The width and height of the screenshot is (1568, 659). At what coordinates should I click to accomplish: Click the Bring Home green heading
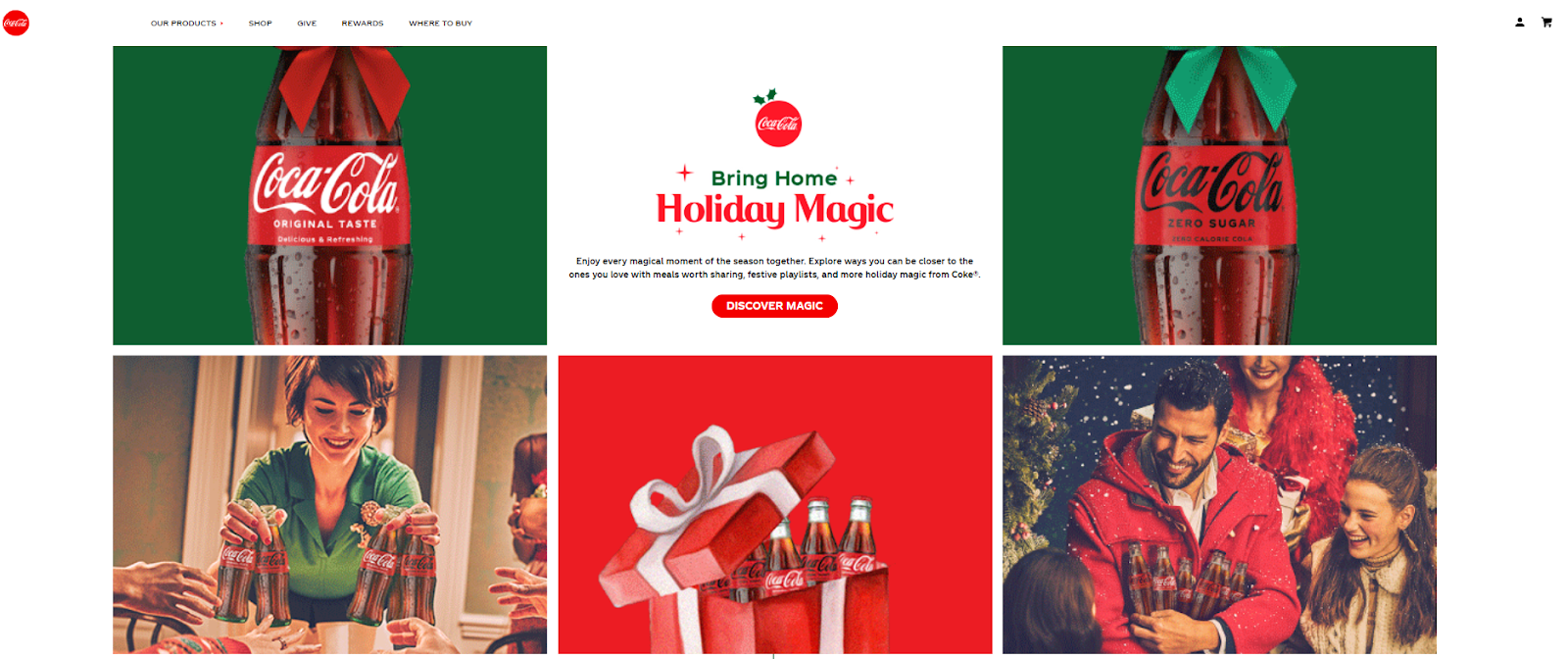tap(774, 177)
